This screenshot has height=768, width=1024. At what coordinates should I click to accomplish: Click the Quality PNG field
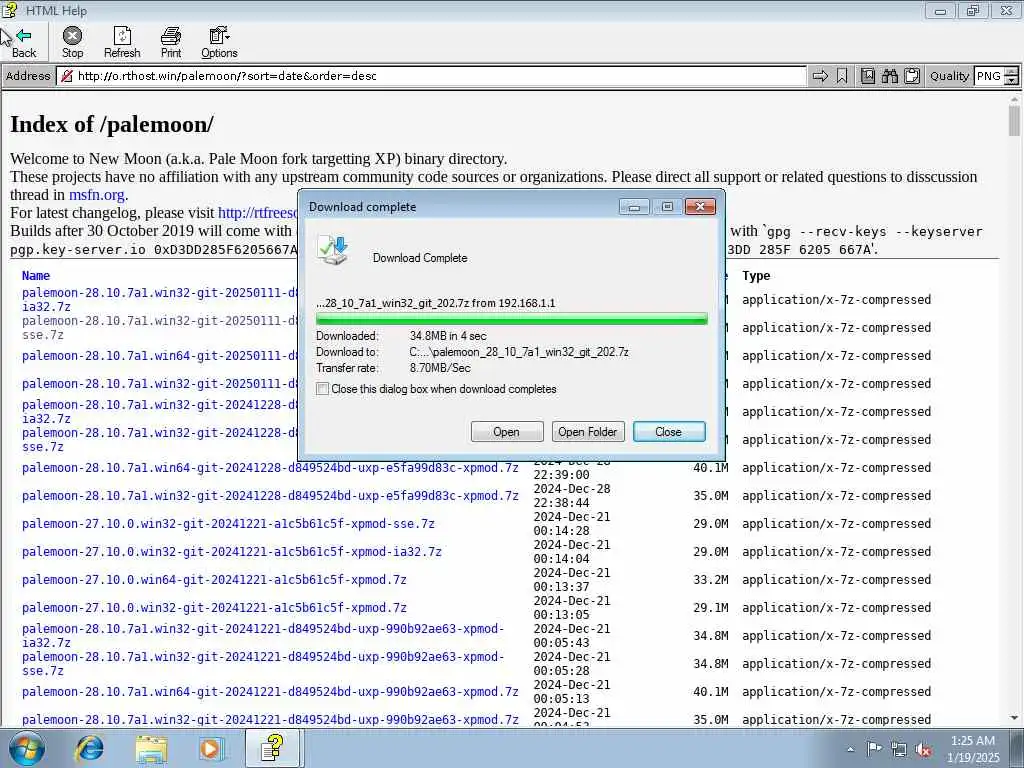coord(988,76)
